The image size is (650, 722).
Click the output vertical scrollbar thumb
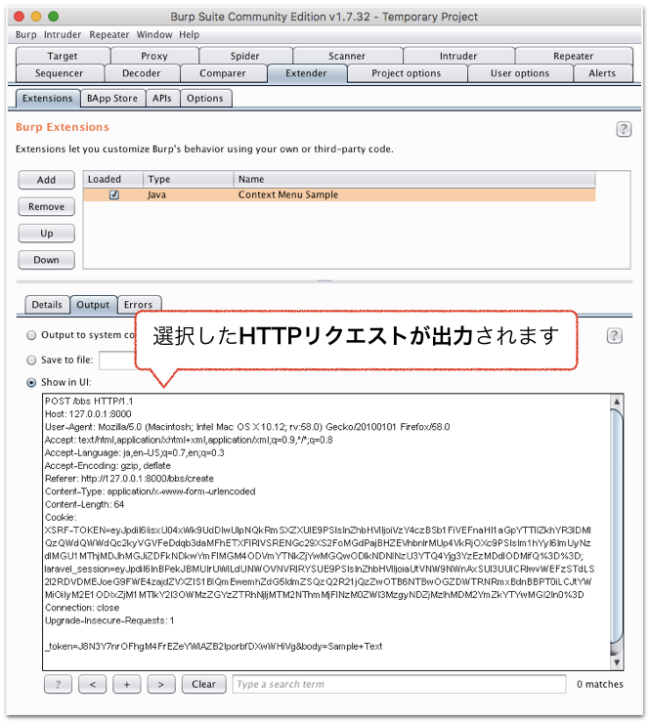(x=616, y=527)
